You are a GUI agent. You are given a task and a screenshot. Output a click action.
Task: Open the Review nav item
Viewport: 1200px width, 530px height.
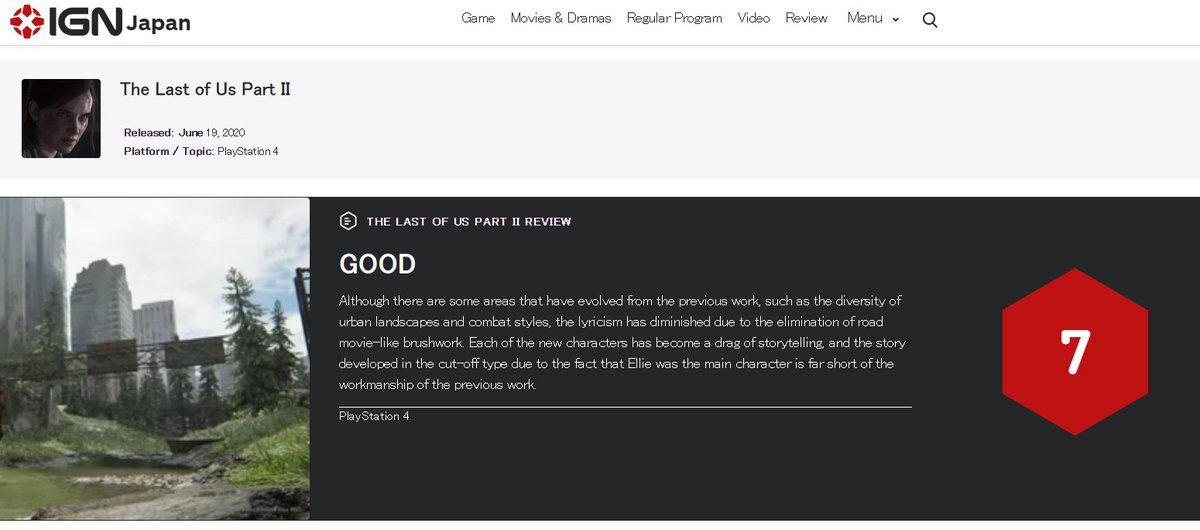tap(807, 18)
